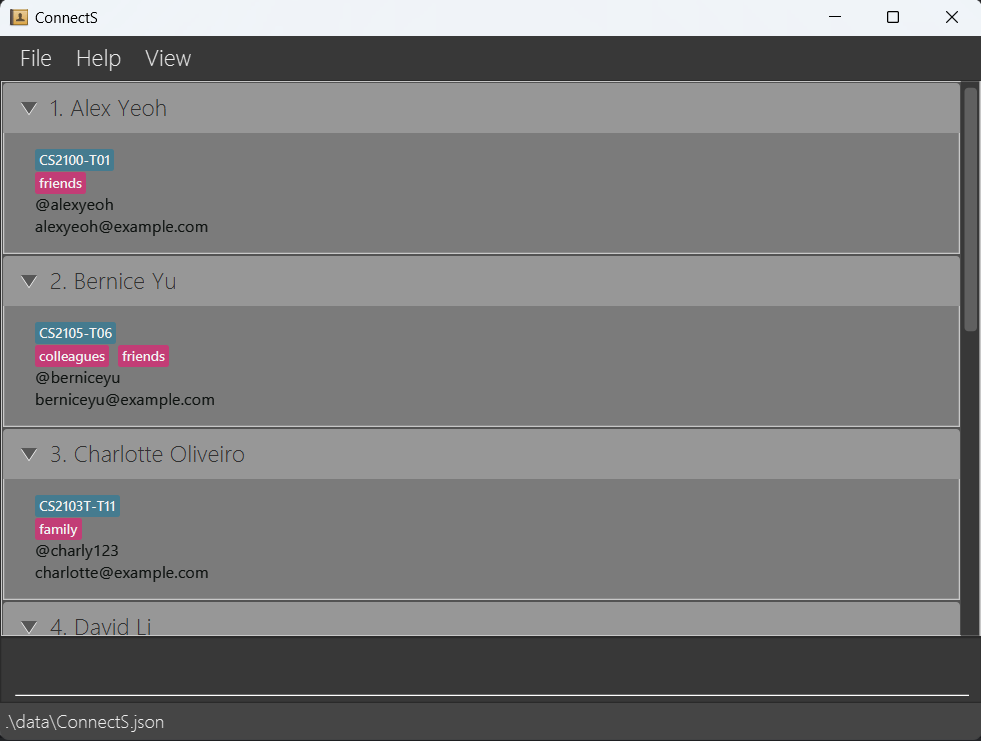Open the Help menu
The width and height of the screenshot is (981, 741).
click(98, 58)
